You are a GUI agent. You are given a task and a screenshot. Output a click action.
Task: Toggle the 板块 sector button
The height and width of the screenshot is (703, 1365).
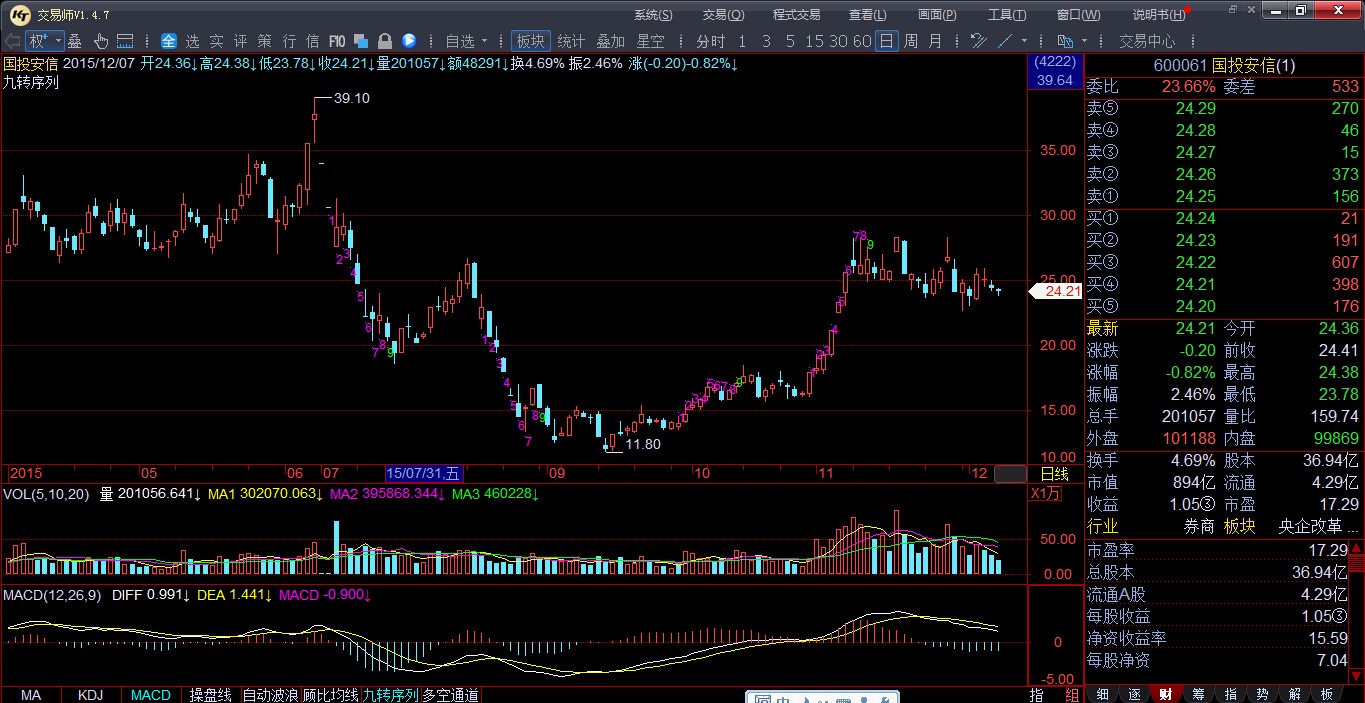530,41
